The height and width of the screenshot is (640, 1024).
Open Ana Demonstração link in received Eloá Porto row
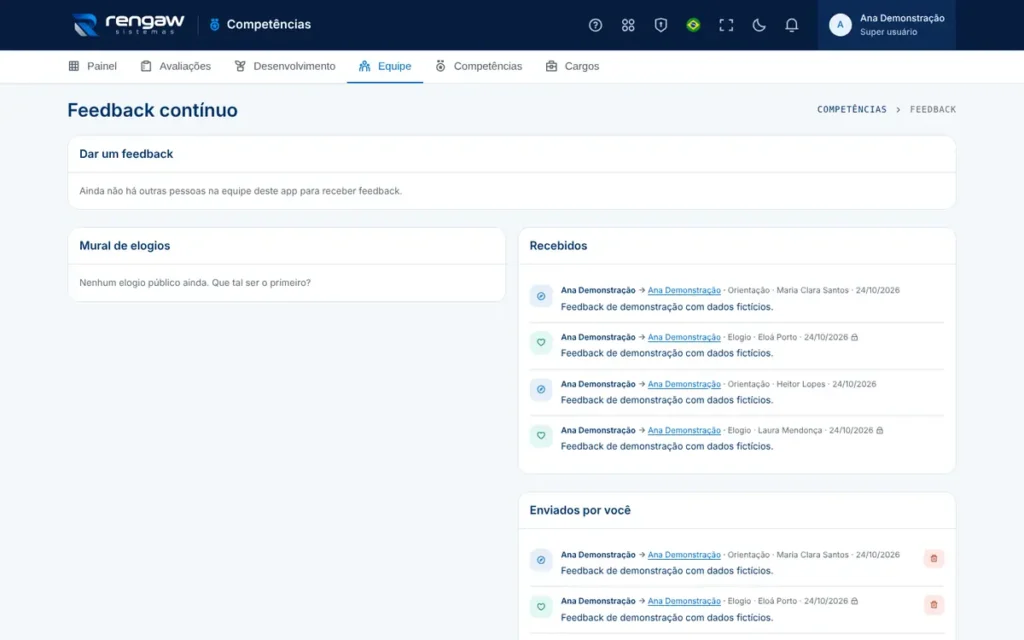click(x=684, y=337)
